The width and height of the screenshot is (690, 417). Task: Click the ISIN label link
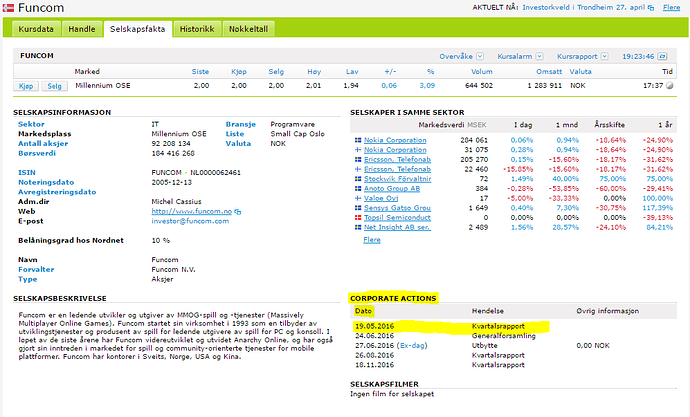(x=27, y=172)
